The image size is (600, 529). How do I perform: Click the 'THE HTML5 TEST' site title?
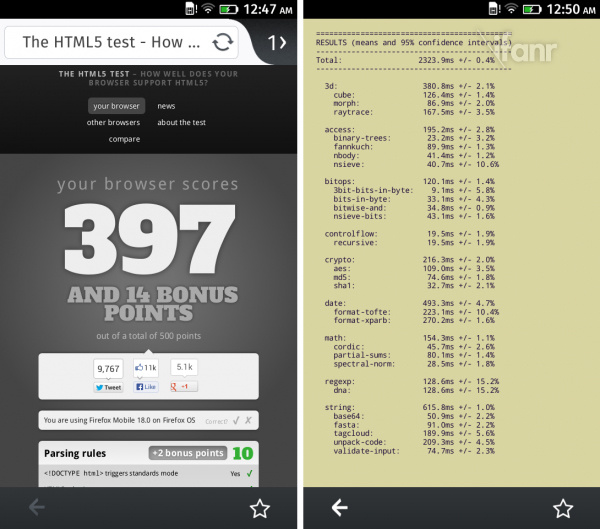coord(94,74)
